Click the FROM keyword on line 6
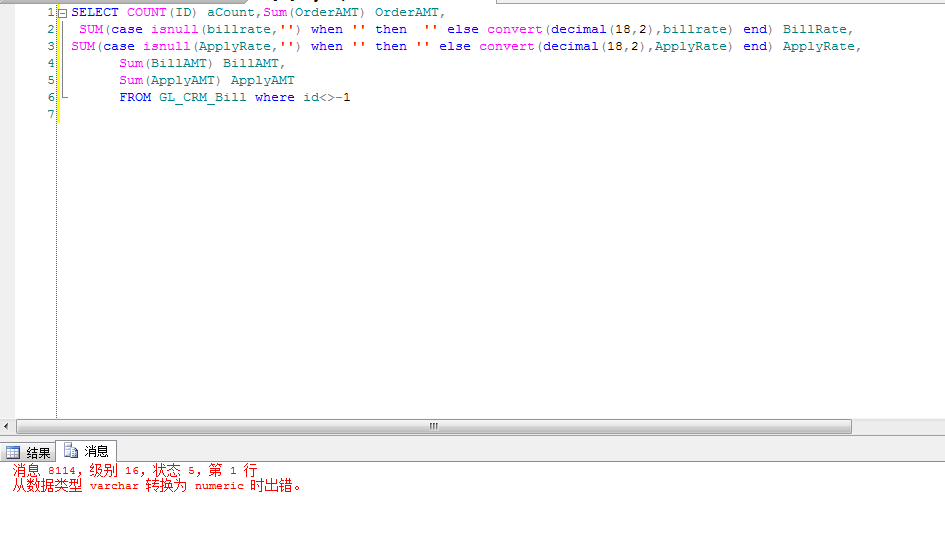 135,97
